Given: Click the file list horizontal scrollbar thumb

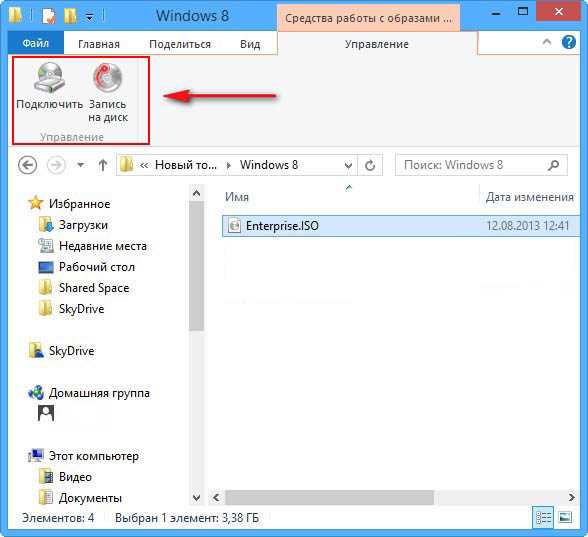Looking at the screenshot, I should coord(329,498).
